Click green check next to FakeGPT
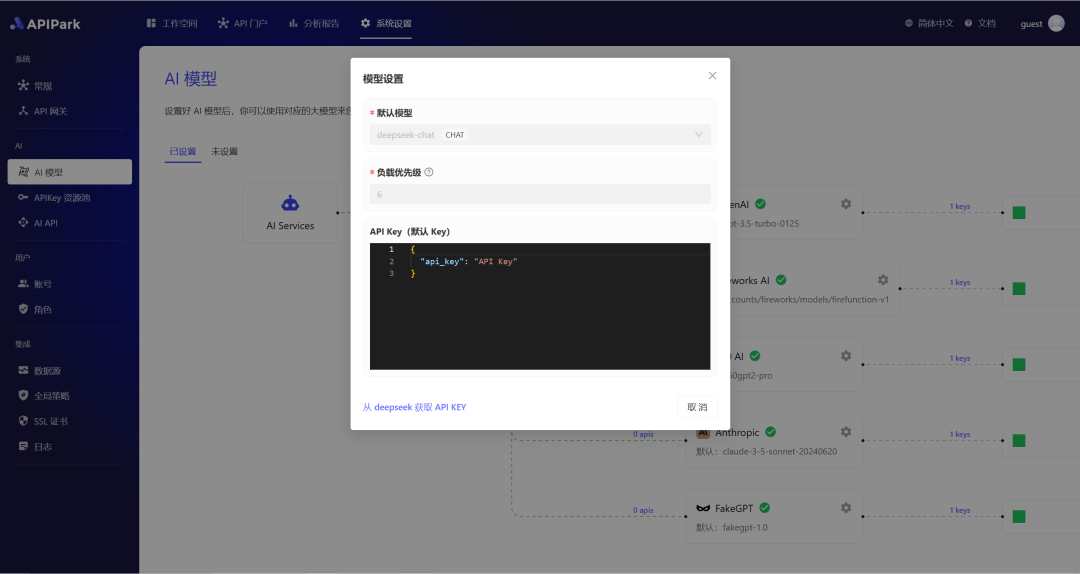The width and height of the screenshot is (1080, 574). tap(765, 508)
